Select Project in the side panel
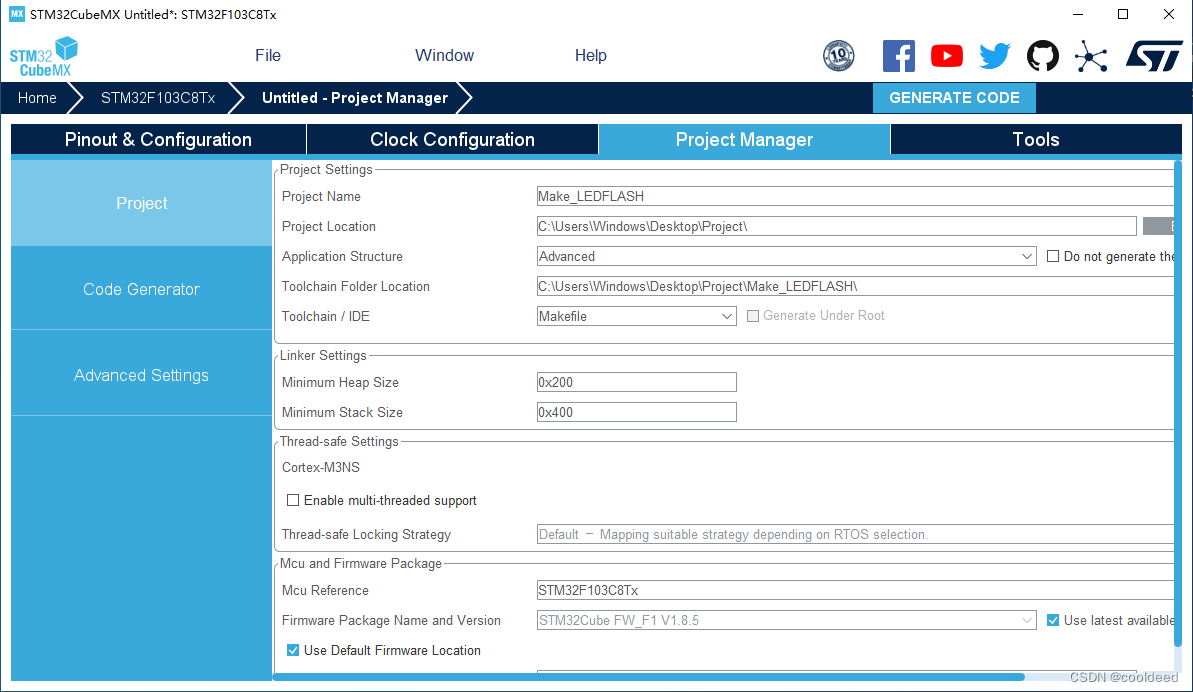This screenshot has height=692, width=1193. pyautogui.click(x=142, y=203)
